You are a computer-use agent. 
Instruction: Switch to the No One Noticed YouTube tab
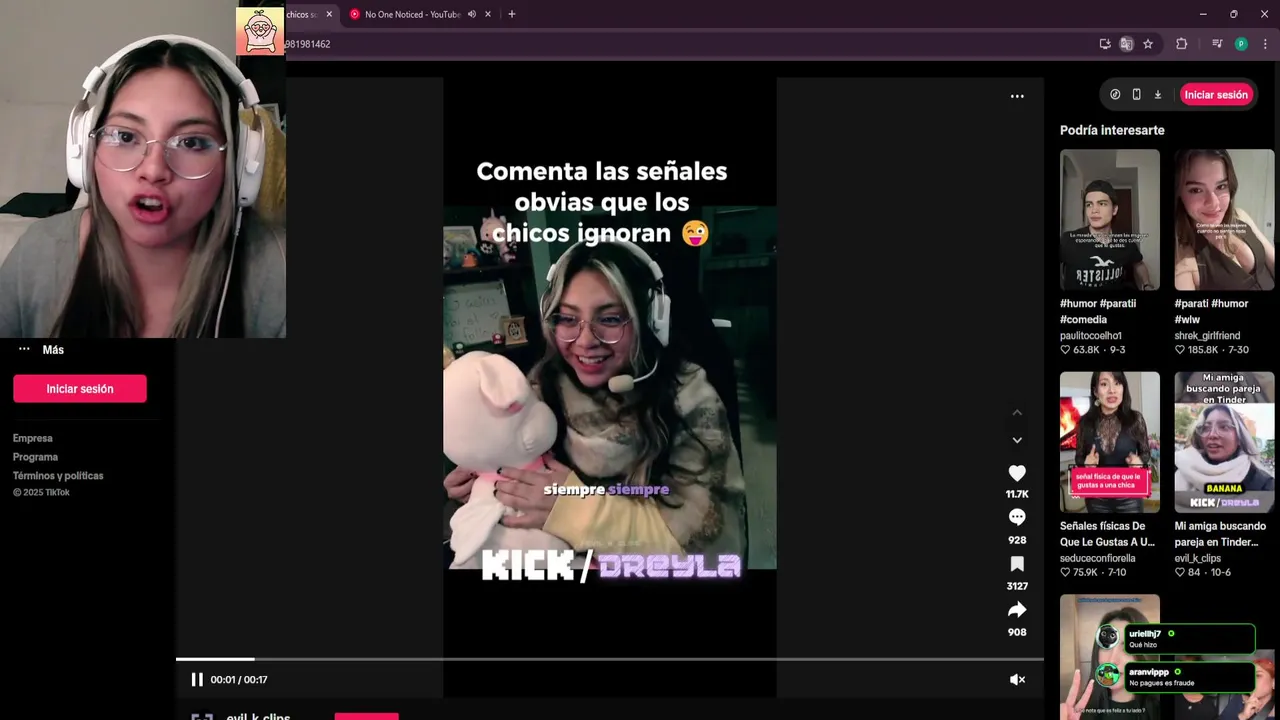[x=412, y=14]
